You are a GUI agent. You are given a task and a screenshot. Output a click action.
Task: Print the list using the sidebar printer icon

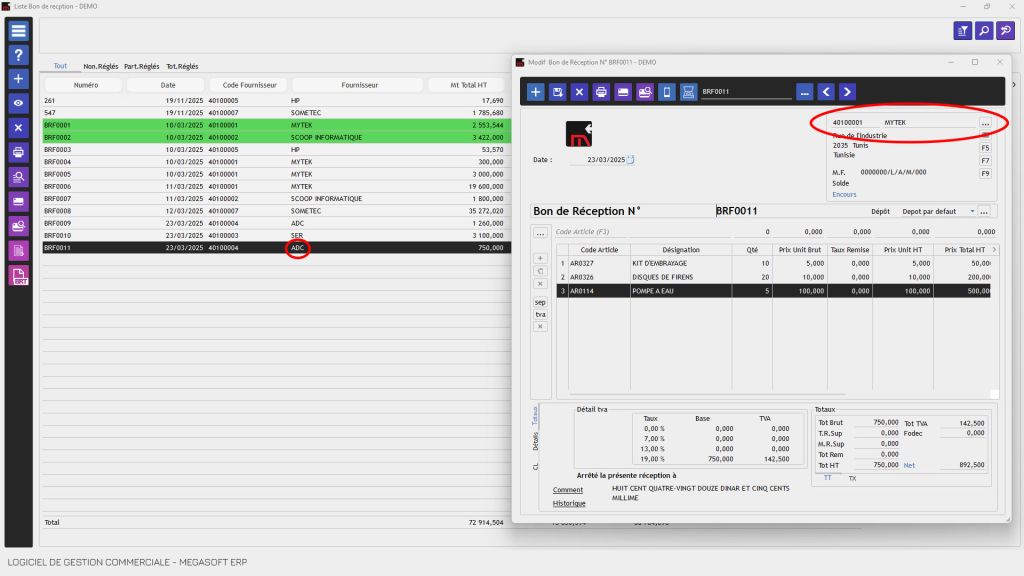[x=18, y=152]
